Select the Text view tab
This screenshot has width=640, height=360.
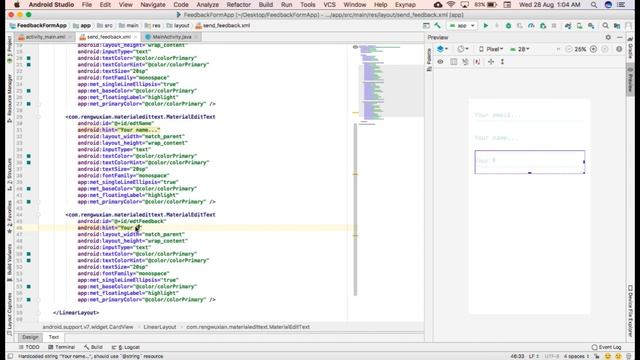(x=54, y=337)
